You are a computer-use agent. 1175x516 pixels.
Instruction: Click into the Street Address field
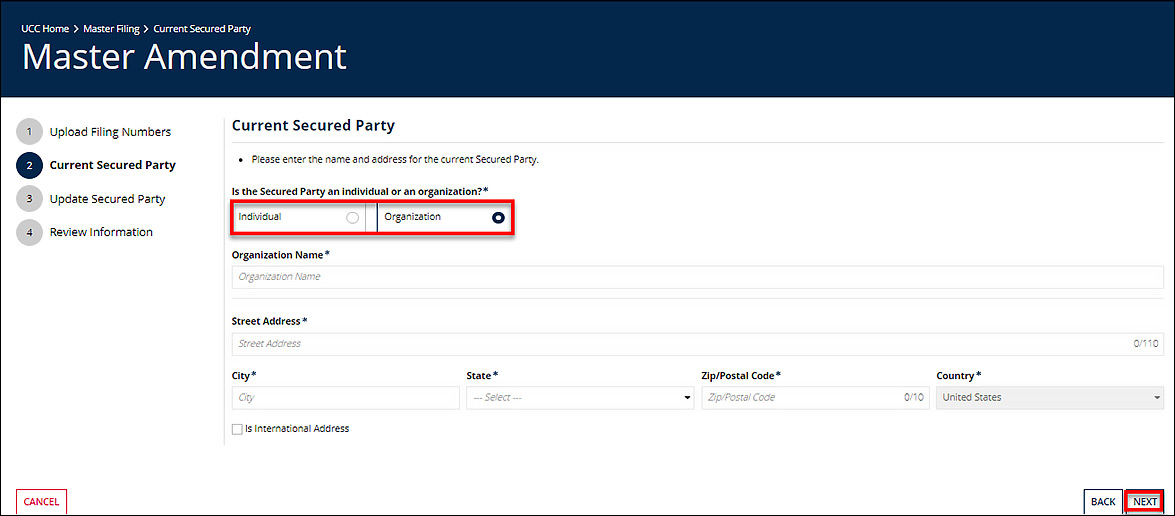pyautogui.click(x=680, y=344)
